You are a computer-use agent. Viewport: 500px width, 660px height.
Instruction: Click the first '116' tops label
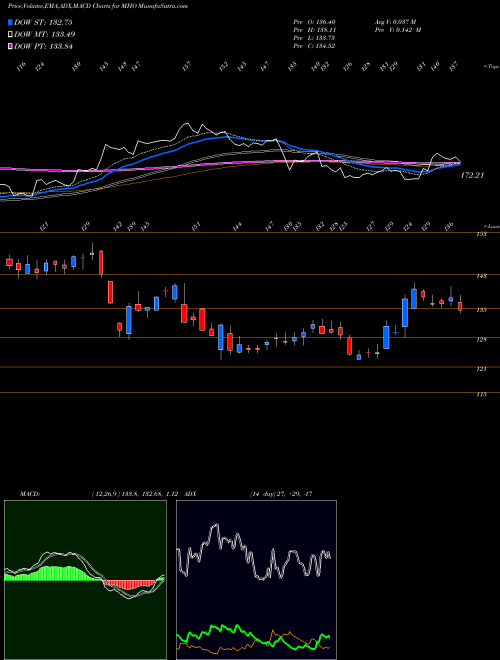click(x=21, y=66)
